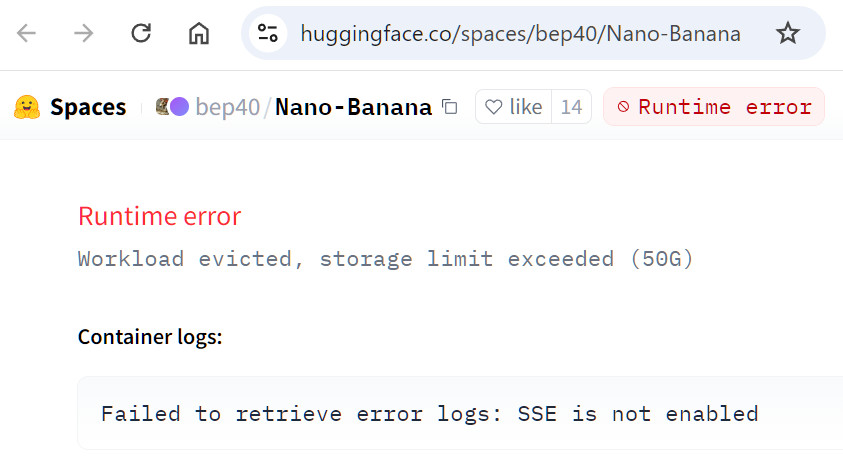Viewport: 843px width, 456px height.
Task: Open the like count 14
Action: point(571,107)
